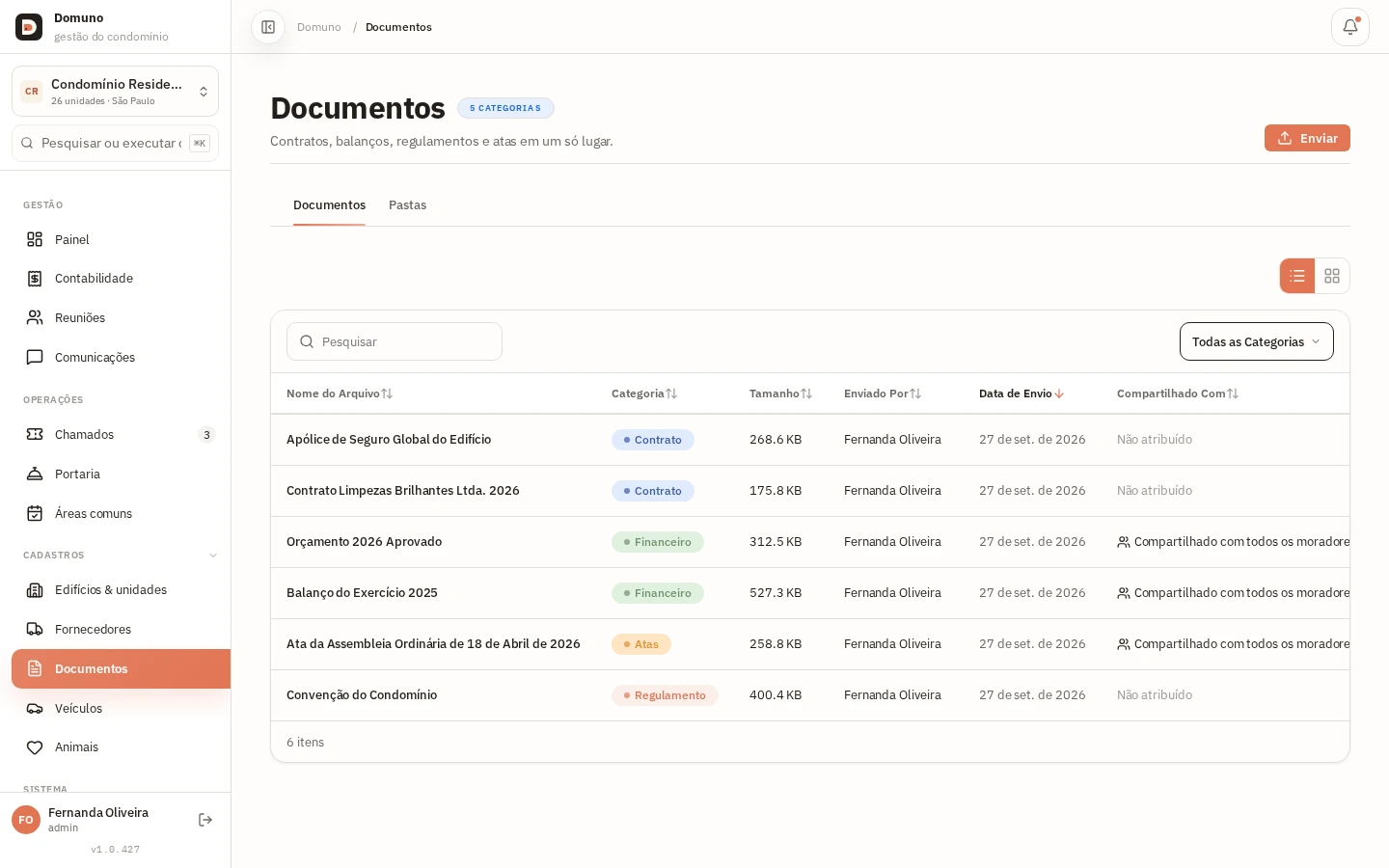
Task: Click the Domuno logo icon
Action: (29, 27)
